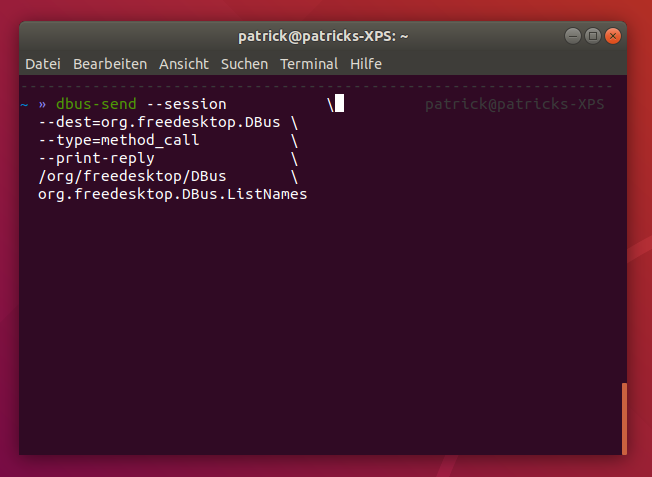Close the terminal window
This screenshot has width=652, height=477.
(x=613, y=36)
